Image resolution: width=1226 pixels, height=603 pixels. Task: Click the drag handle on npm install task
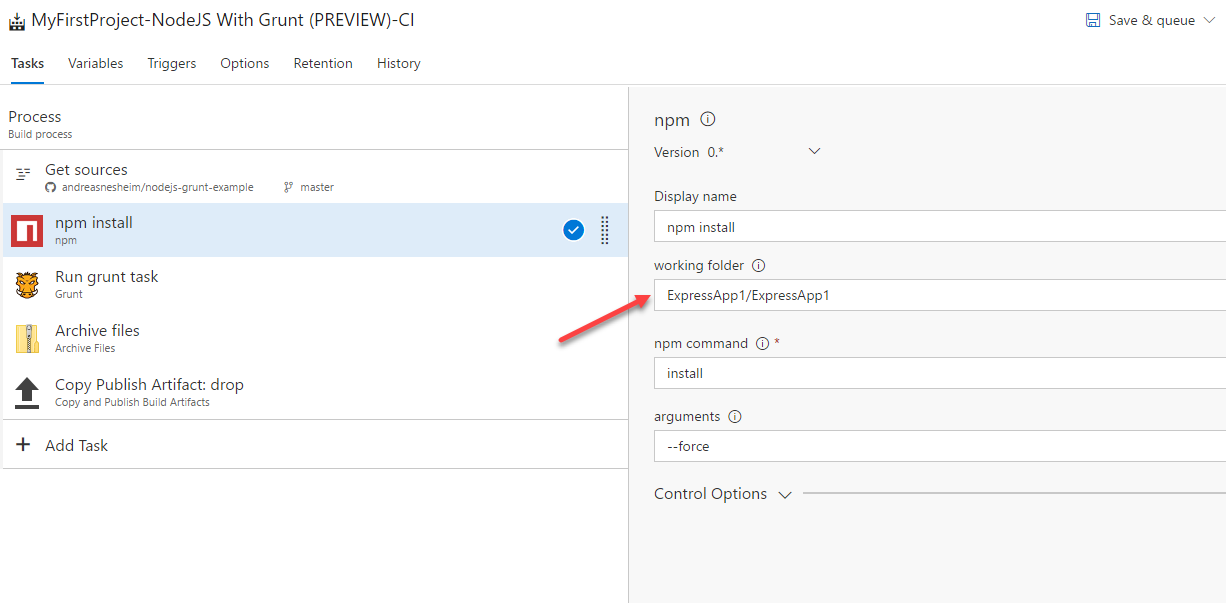coord(605,230)
